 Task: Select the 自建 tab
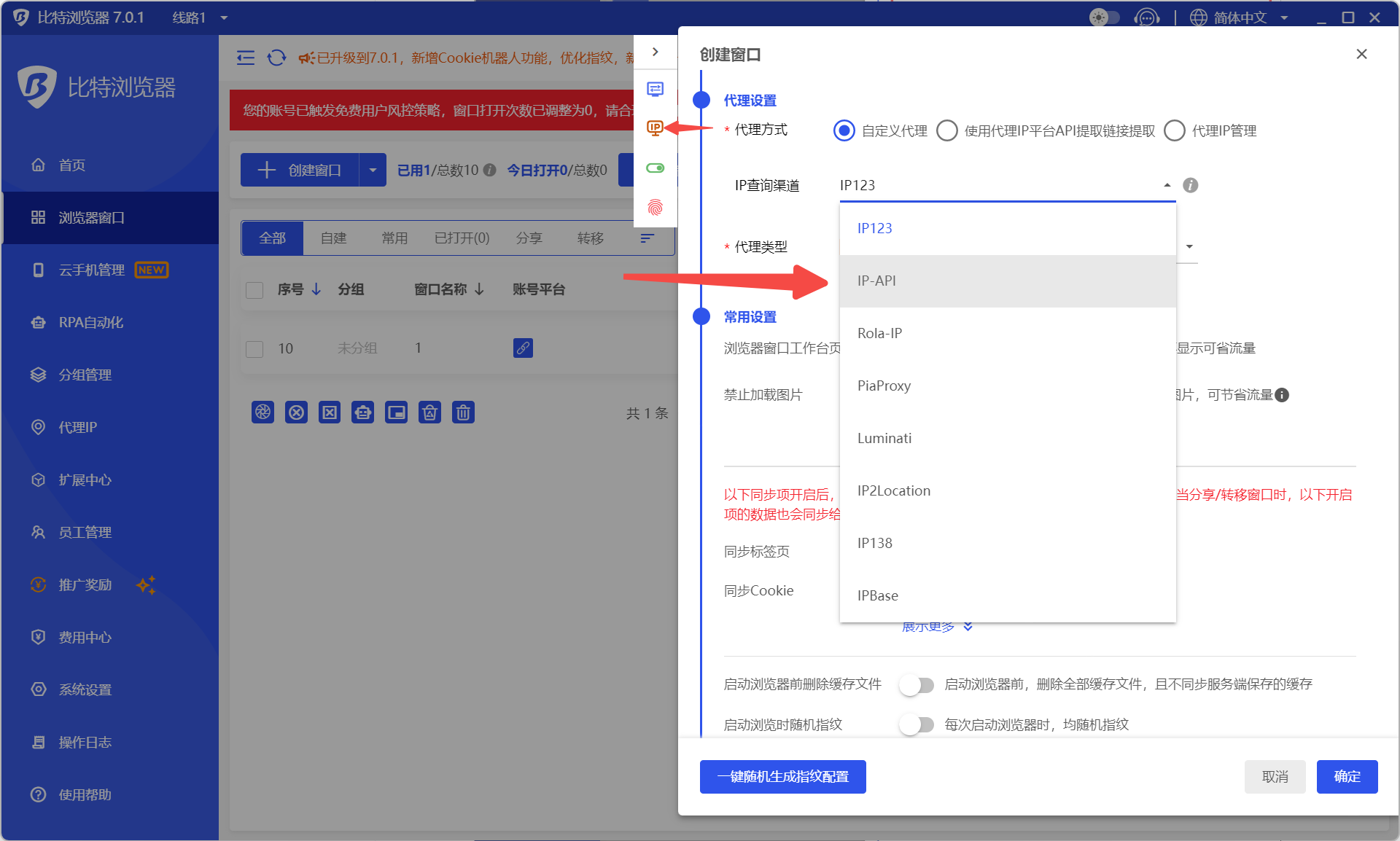[333, 238]
